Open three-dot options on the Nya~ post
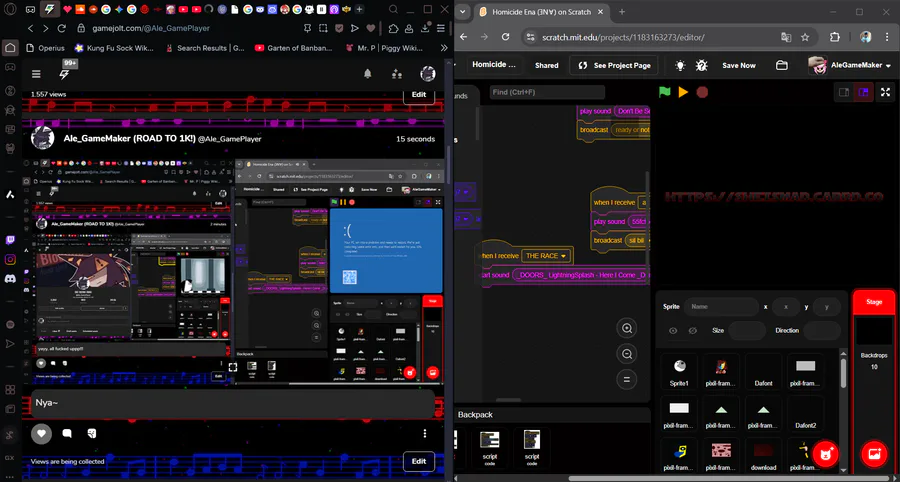Image resolution: width=900 pixels, height=482 pixels. pos(425,433)
